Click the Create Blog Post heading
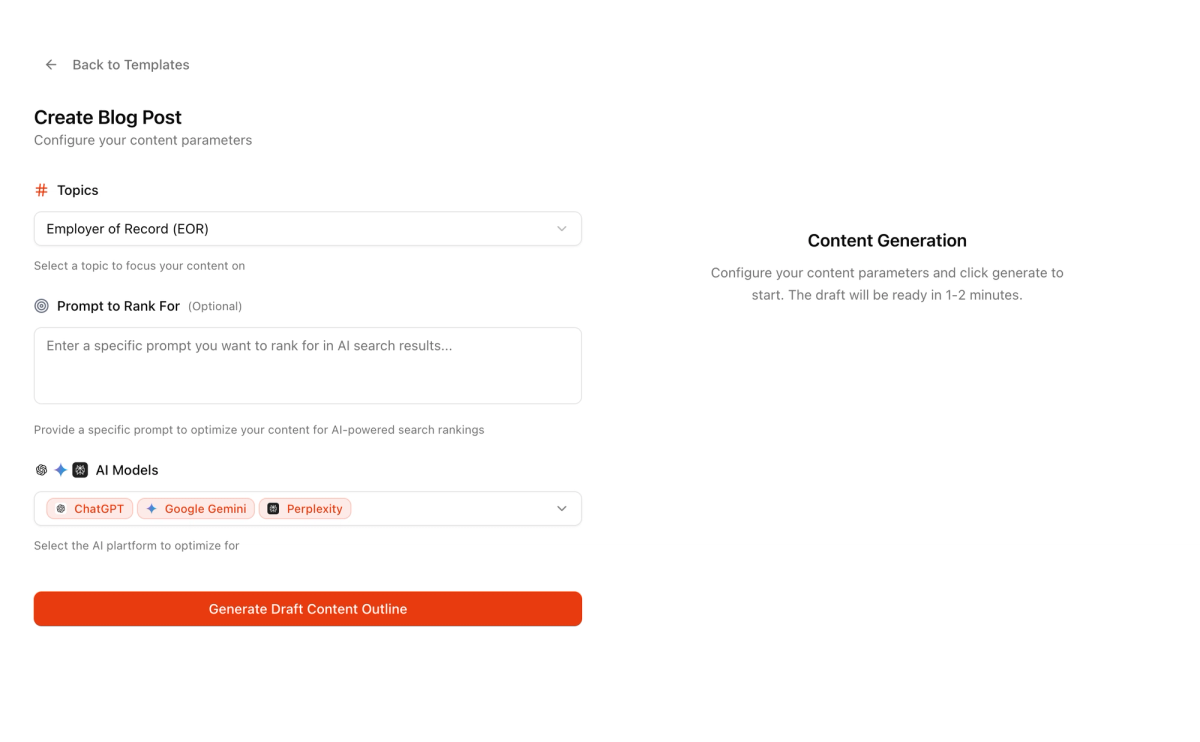1200x742 pixels. click(x=108, y=117)
